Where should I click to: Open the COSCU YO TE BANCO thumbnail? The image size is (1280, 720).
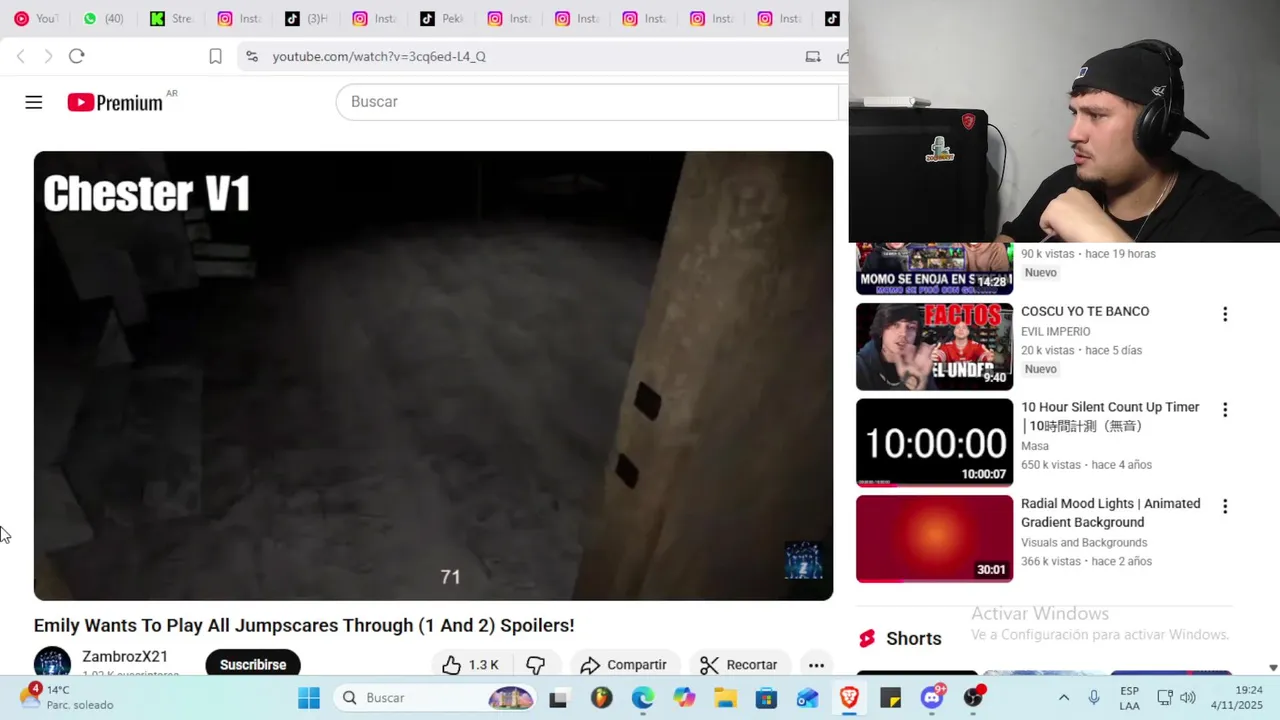pyautogui.click(x=934, y=346)
